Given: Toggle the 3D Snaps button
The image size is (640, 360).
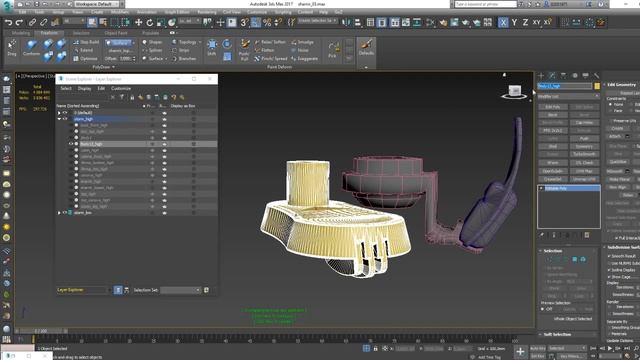Looking at the screenshot, I should tap(244, 22).
